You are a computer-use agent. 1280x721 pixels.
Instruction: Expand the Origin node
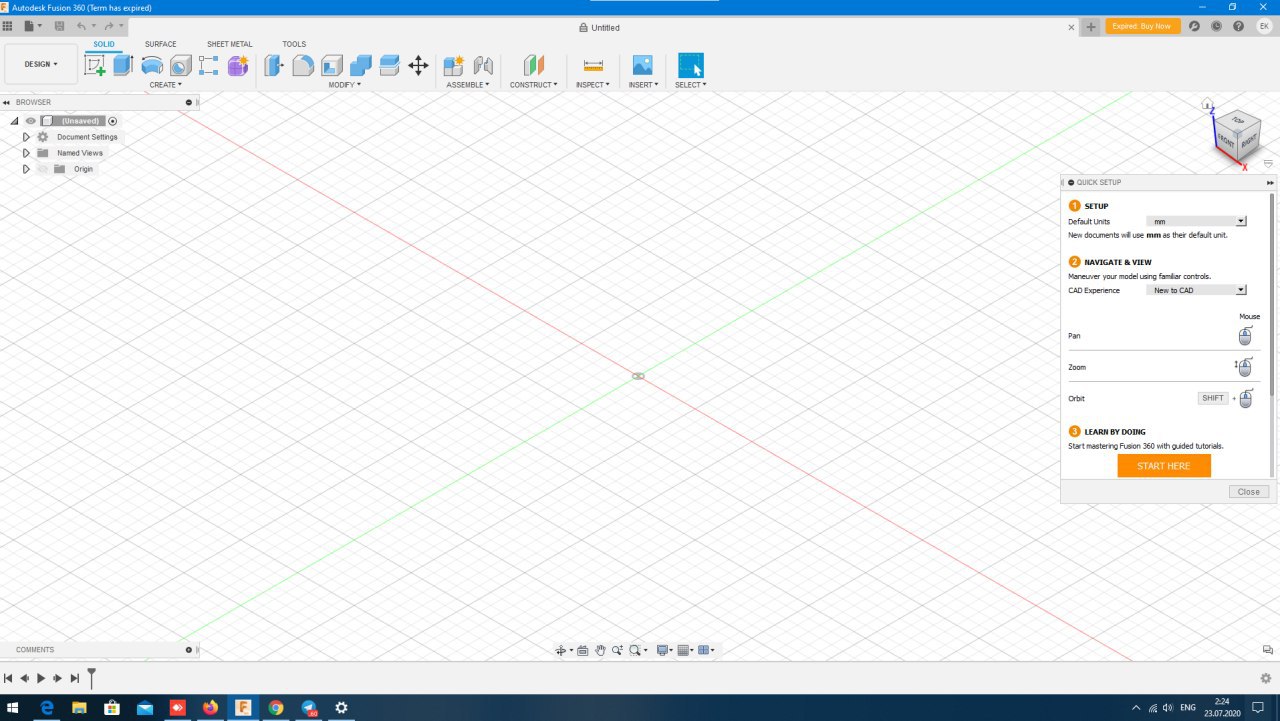tap(26, 169)
